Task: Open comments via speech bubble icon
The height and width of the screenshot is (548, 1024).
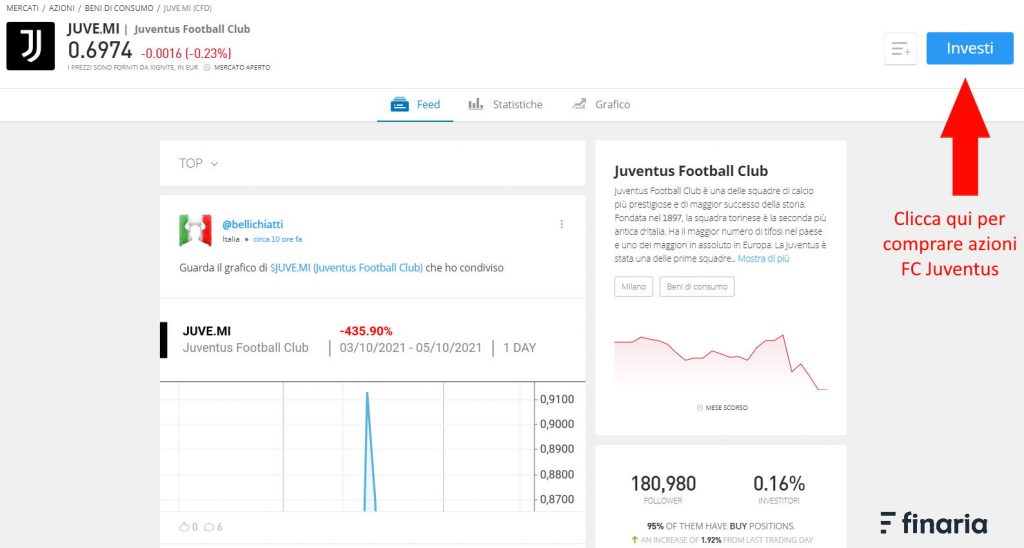Action: click(209, 527)
